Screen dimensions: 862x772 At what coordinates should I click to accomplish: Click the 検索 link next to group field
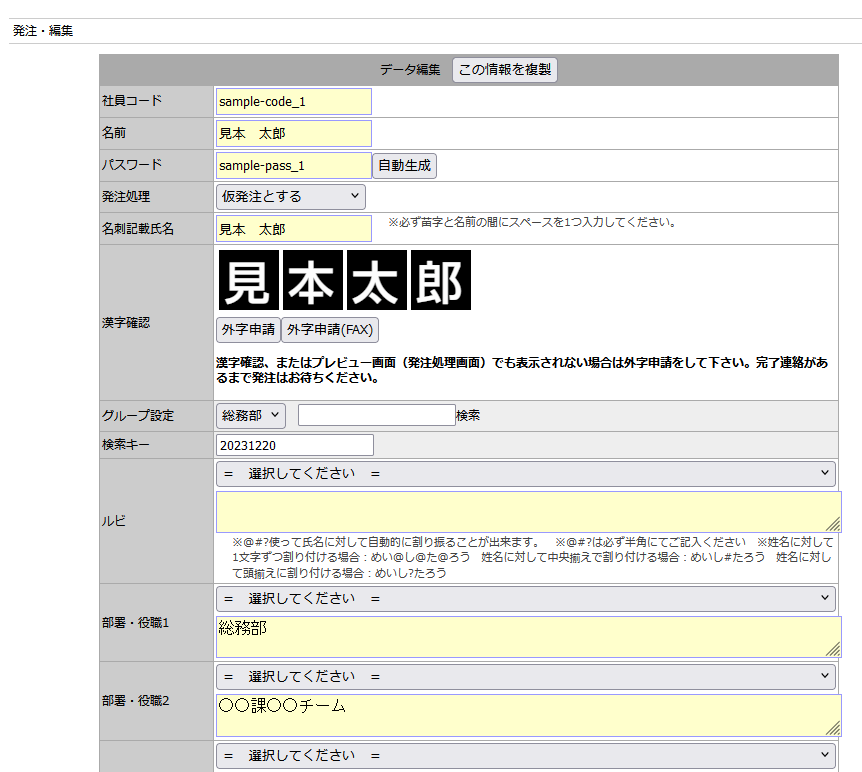468,415
